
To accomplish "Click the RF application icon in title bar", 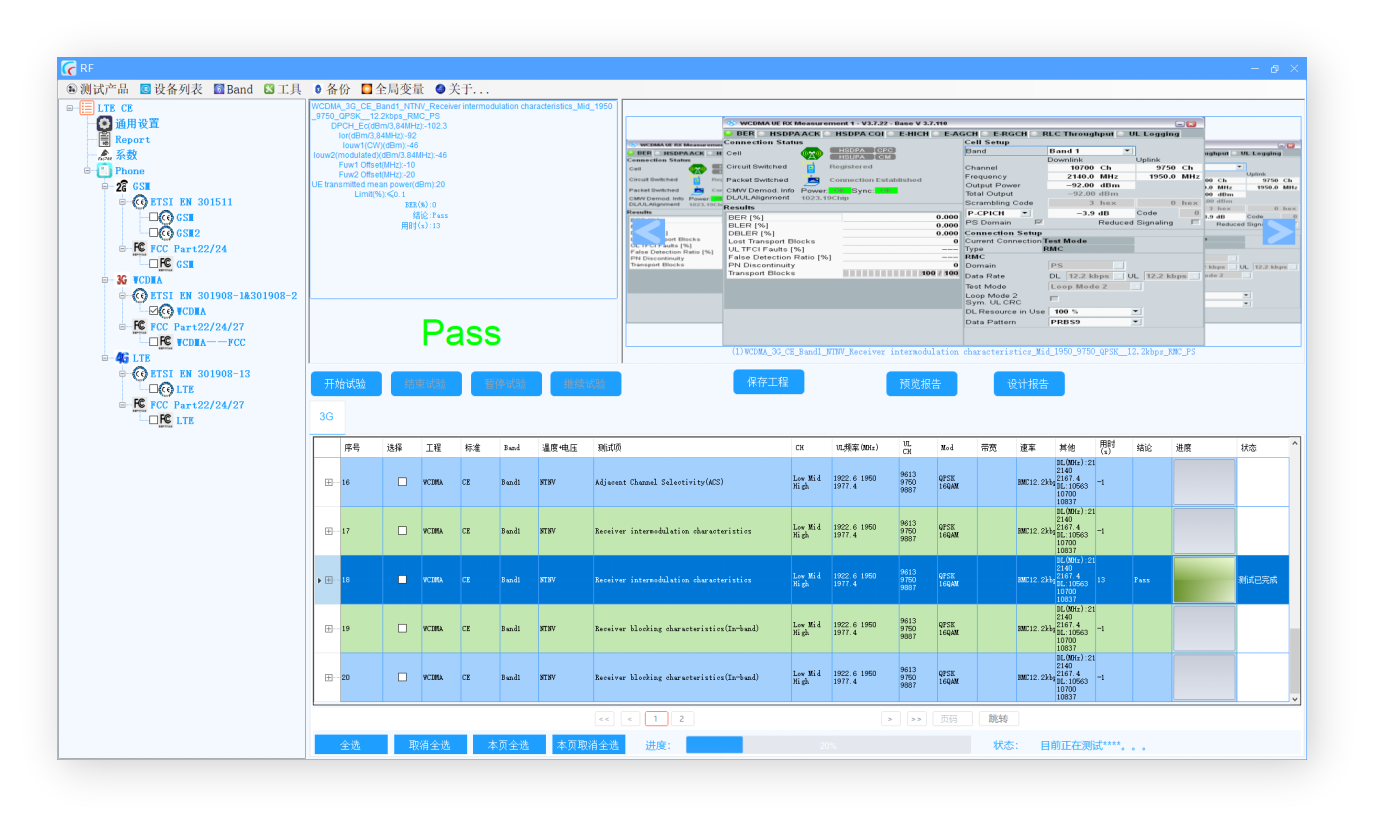I will [x=68, y=68].
